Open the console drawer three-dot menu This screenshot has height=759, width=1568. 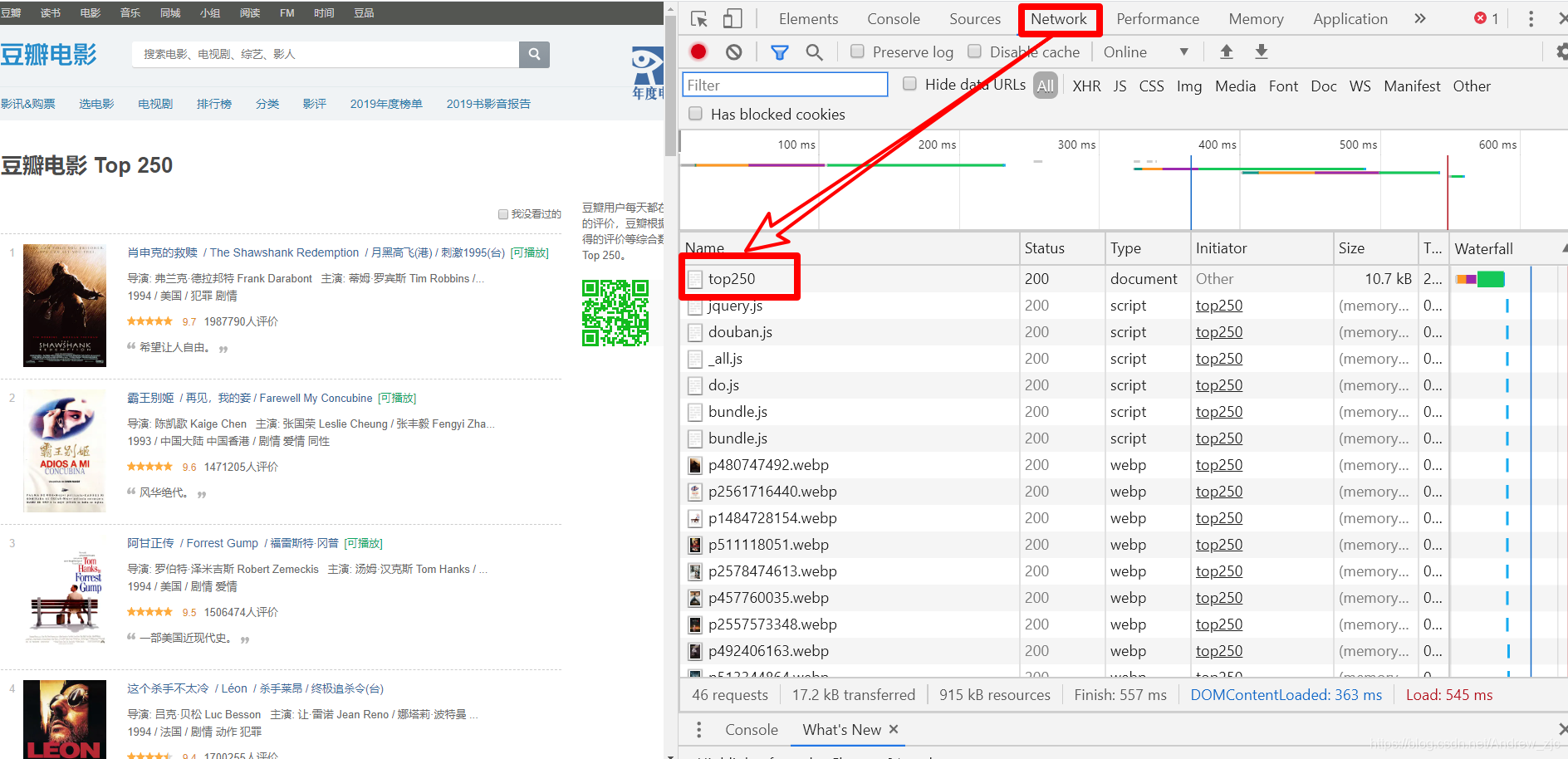tap(698, 730)
